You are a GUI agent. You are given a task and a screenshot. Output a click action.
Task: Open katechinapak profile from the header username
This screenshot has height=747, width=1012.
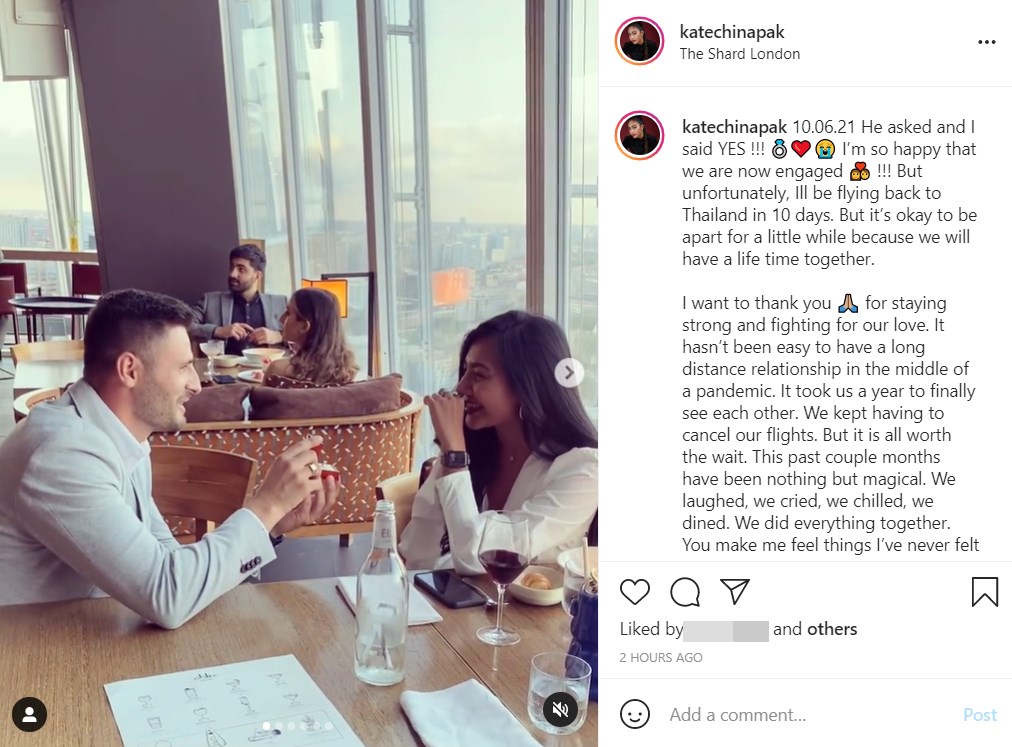[x=732, y=32]
